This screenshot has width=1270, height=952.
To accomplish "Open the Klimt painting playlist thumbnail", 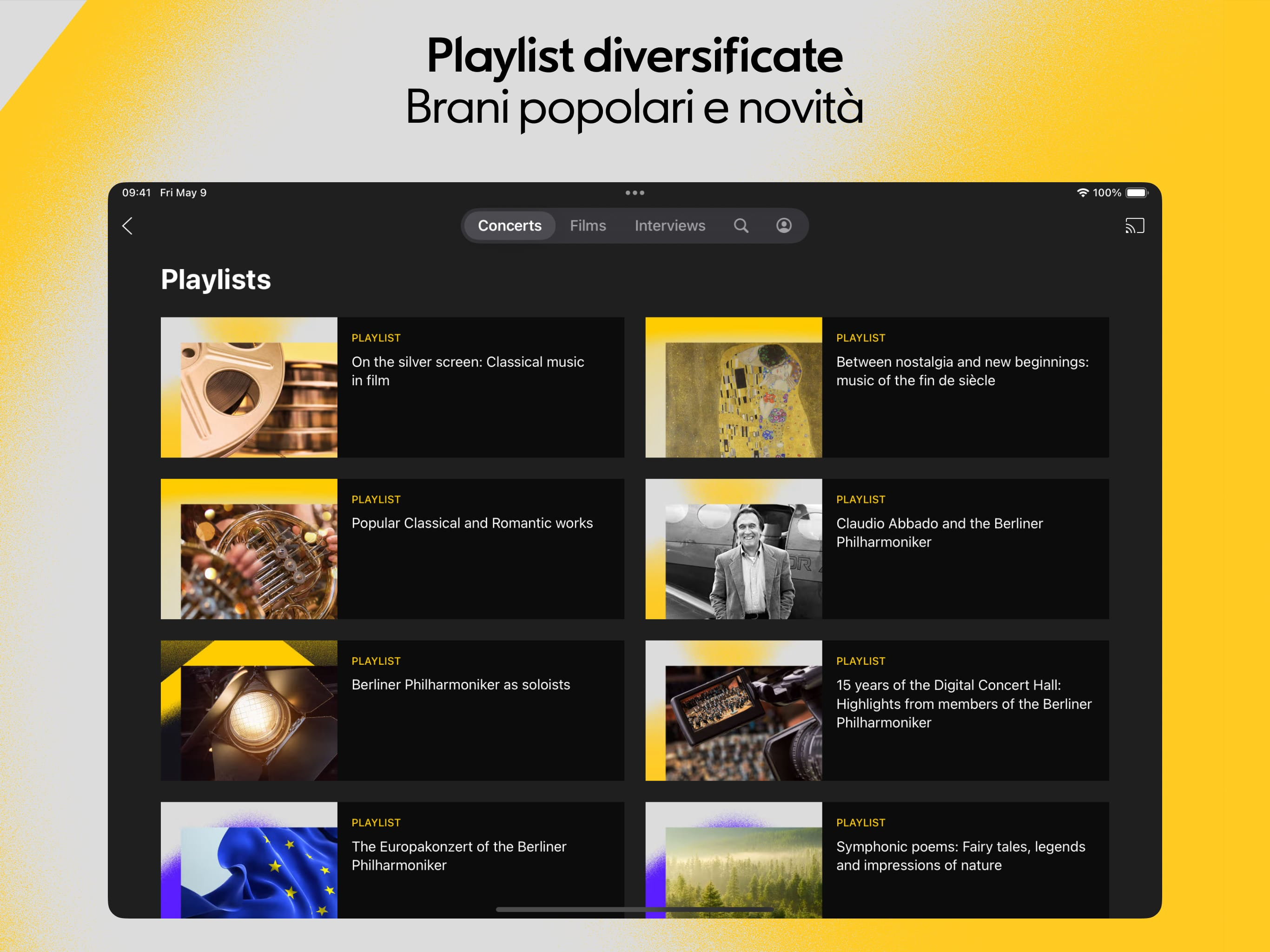I will point(734,388).
